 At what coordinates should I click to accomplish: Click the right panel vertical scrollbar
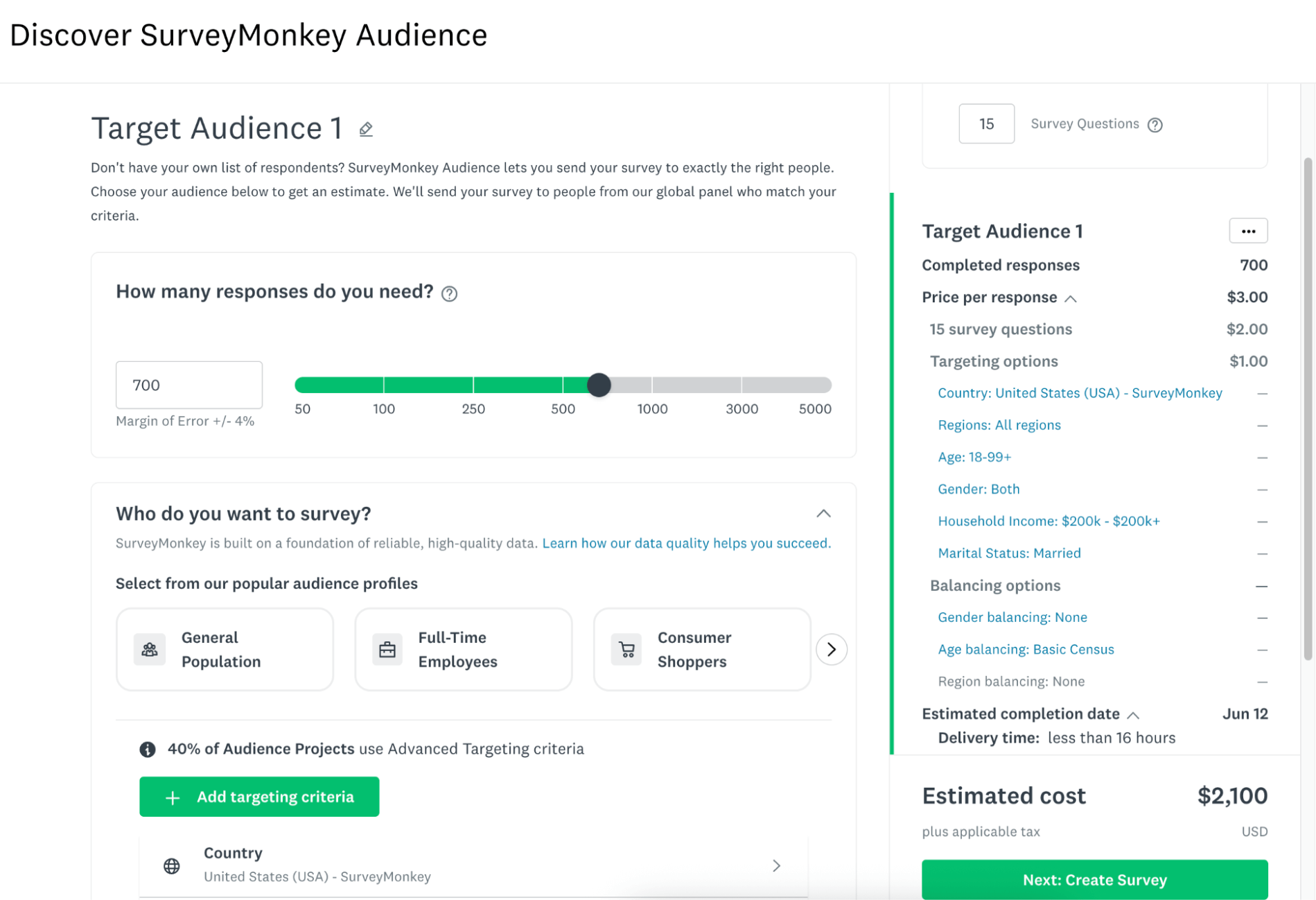1308,409
